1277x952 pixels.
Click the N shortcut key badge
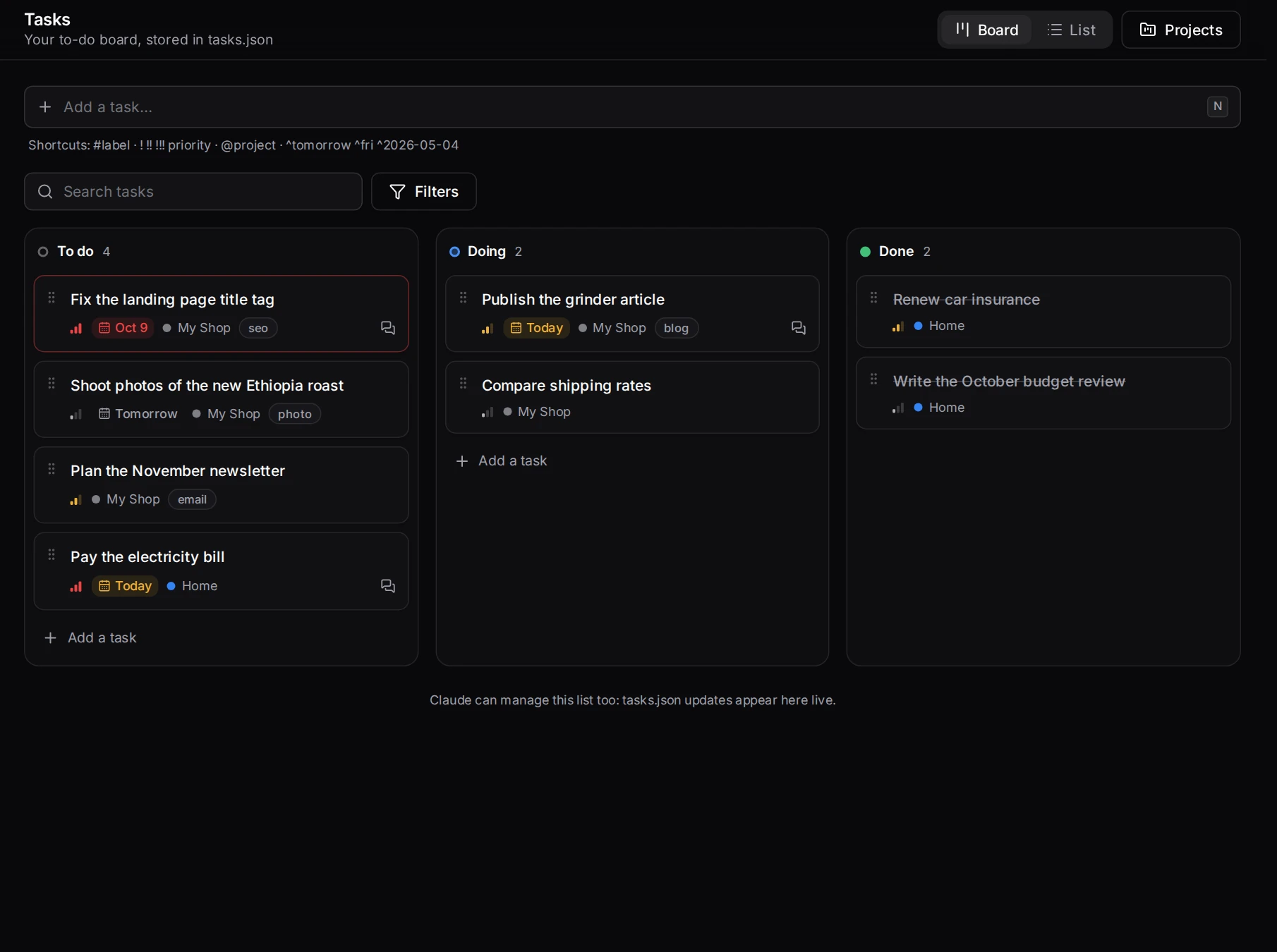pos(1218,106)
